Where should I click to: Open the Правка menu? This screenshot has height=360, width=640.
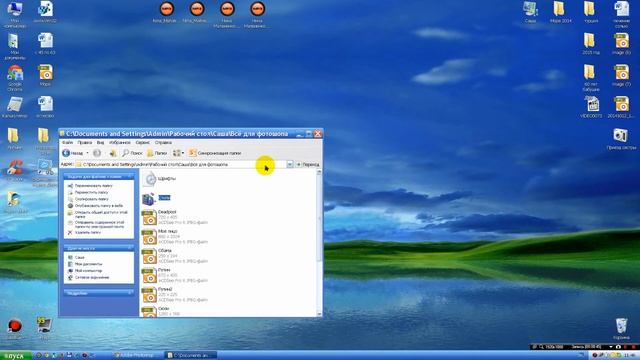pyautogui.click(x=84, y=142)
